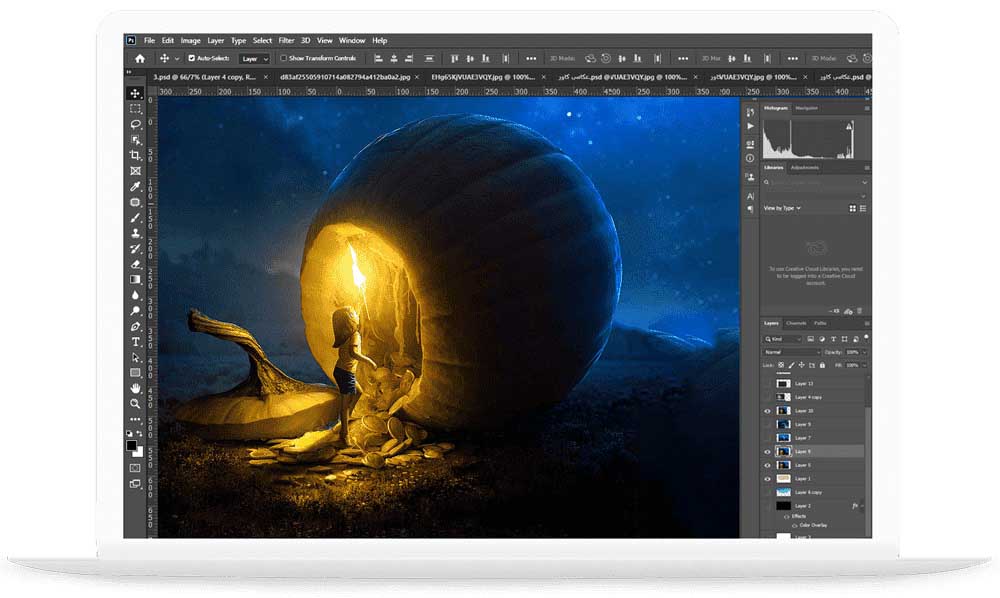Open the Normal blend mode dropdown
This screenshot has width=1000, height=598.
[x=791, y=352]
